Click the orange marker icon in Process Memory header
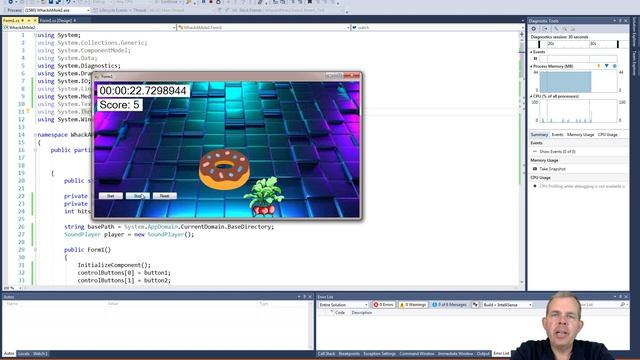 599,66
